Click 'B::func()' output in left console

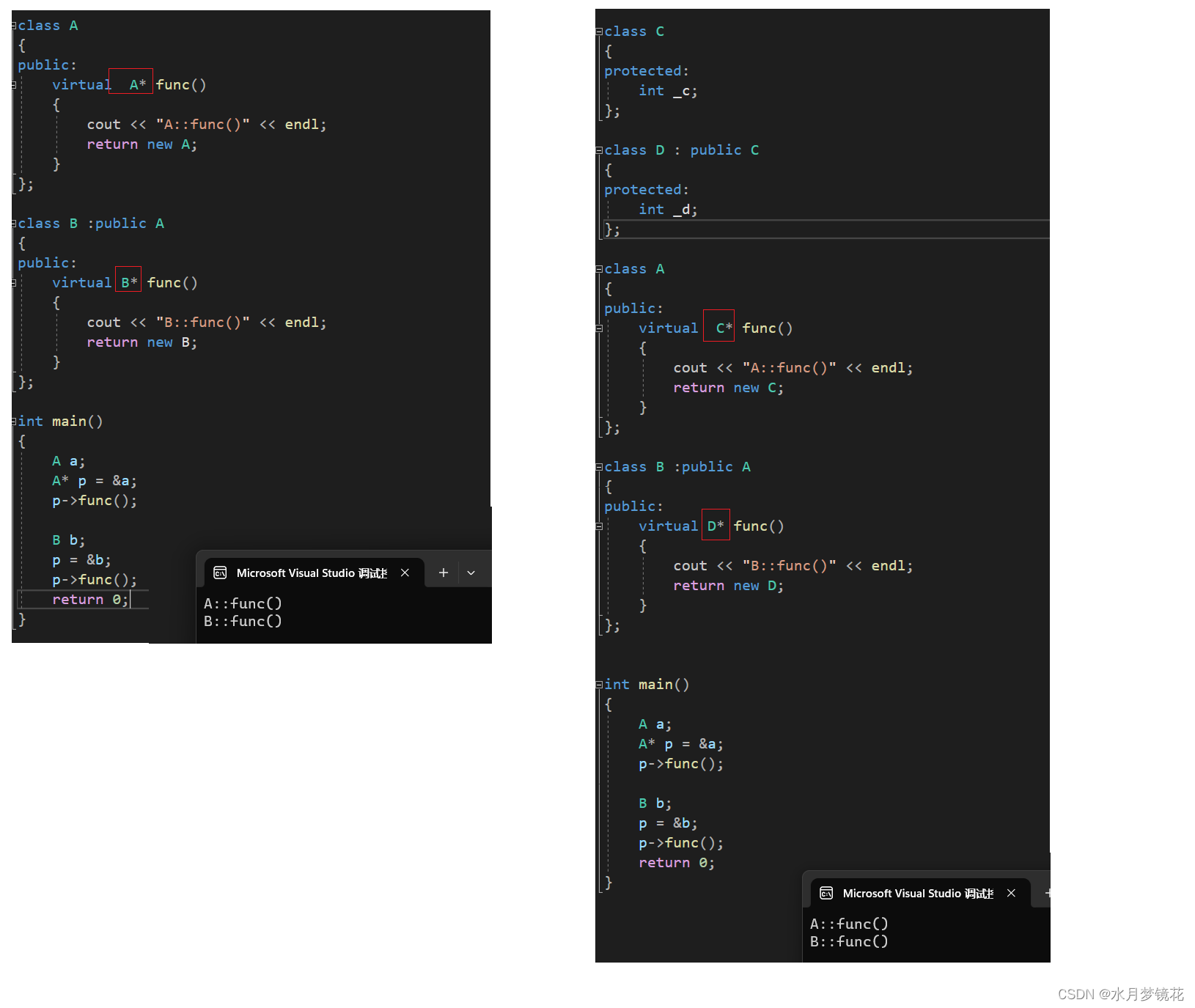coord(243,621)
